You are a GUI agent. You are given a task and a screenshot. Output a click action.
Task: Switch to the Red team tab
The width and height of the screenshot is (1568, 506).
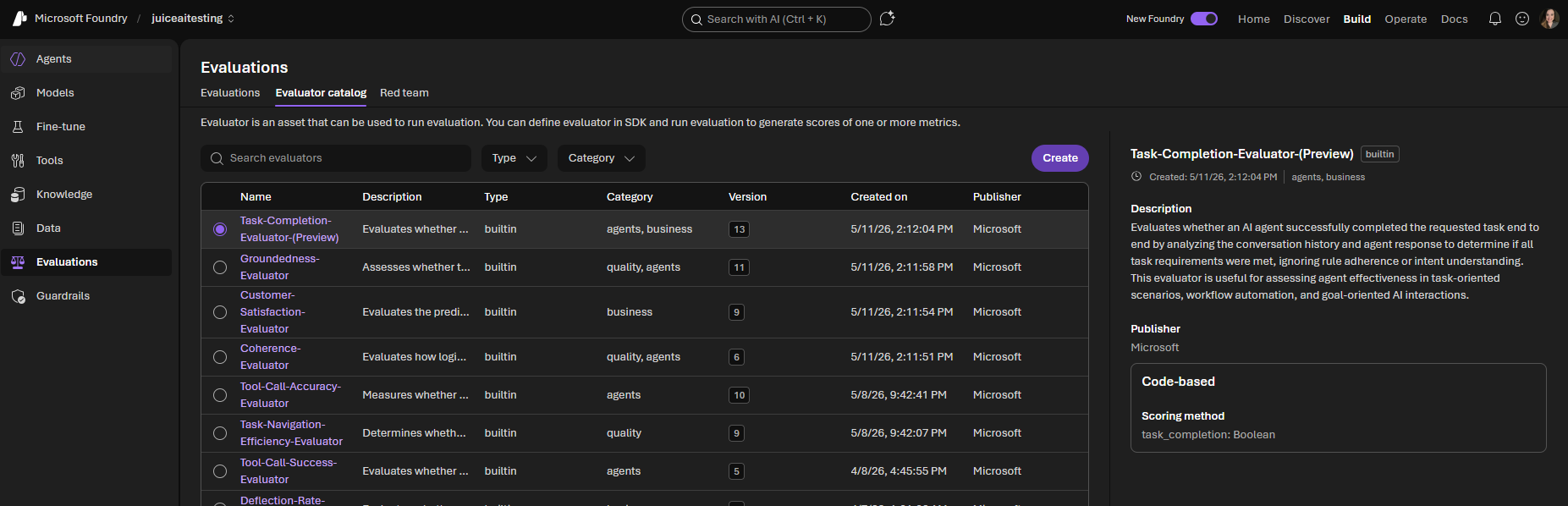point(404,93)
